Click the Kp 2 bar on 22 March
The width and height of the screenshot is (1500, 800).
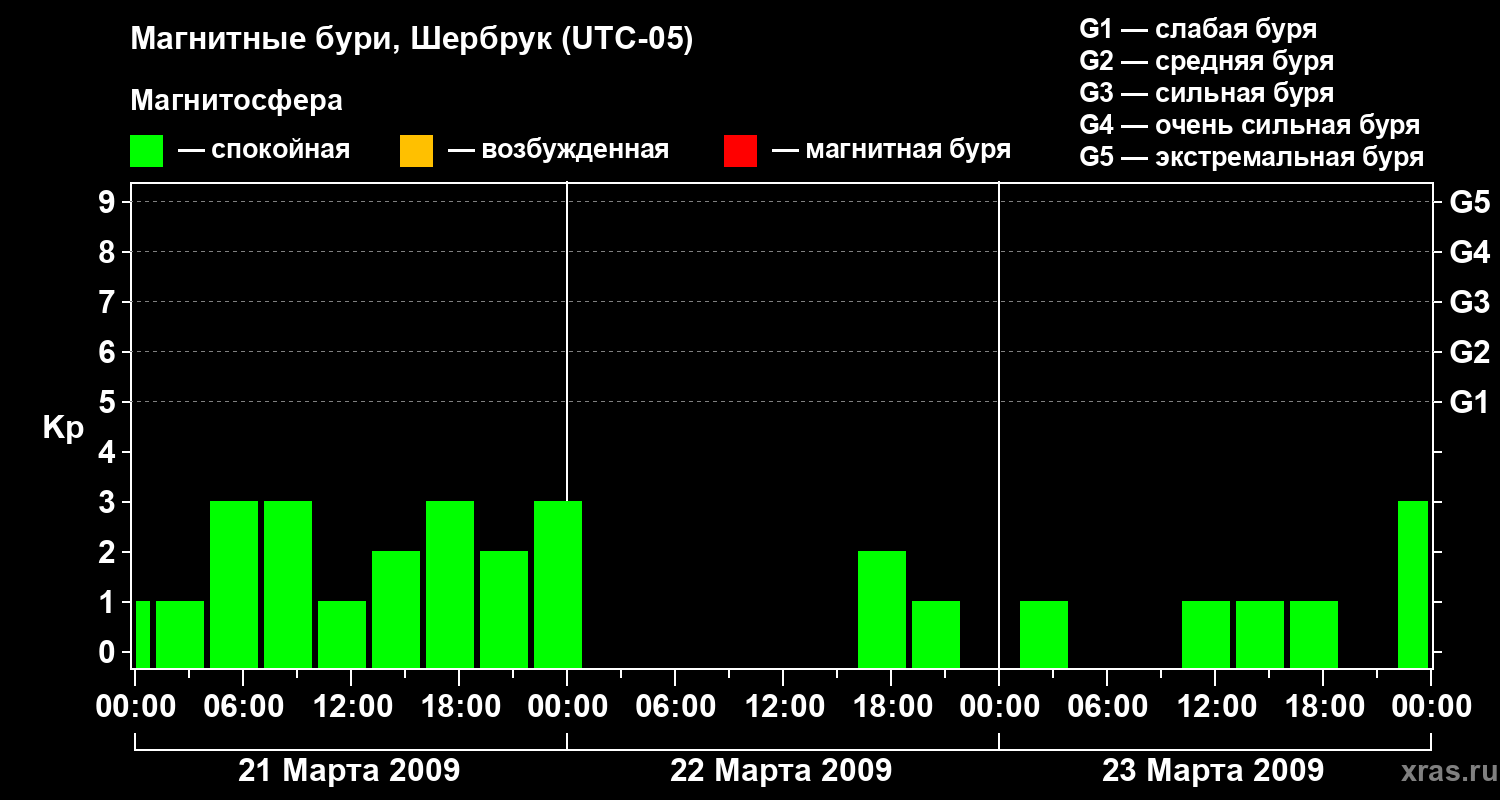[x=882, y=609]
